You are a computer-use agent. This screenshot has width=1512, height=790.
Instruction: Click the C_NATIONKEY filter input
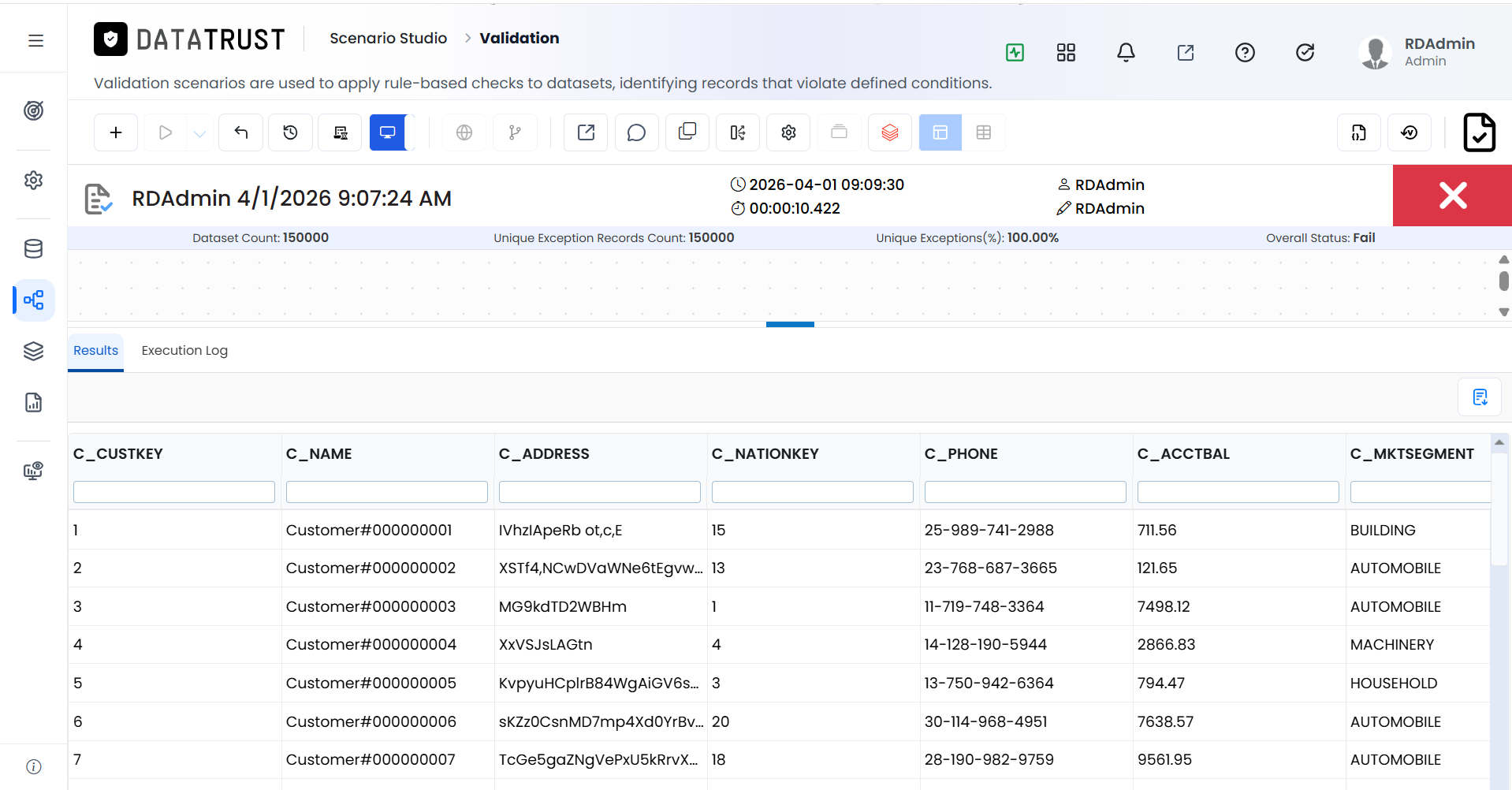click(x=813, y=492)
